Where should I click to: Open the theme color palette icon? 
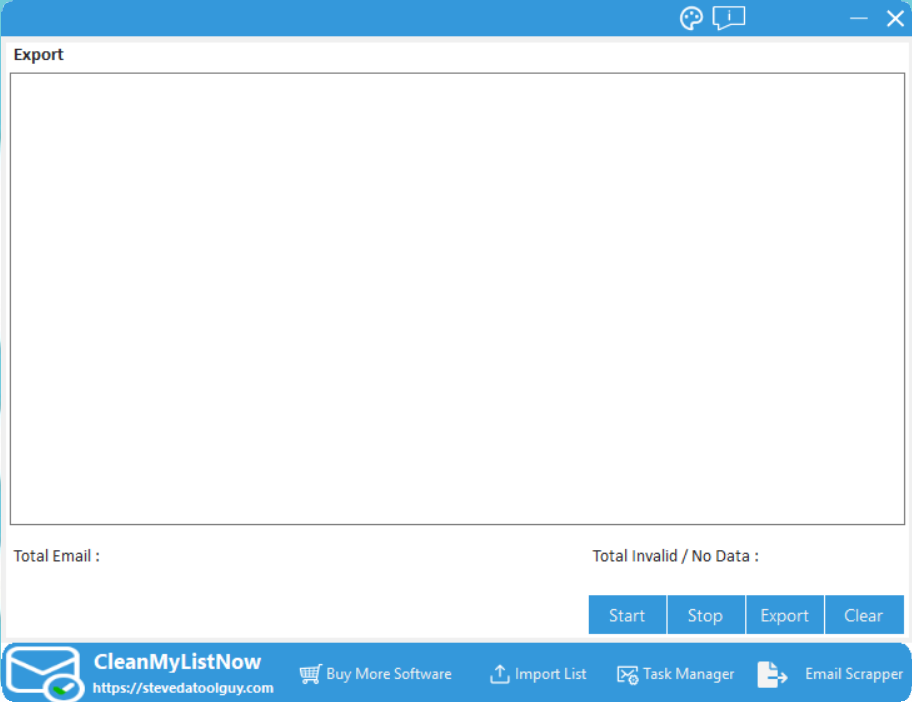click(691, 18)
